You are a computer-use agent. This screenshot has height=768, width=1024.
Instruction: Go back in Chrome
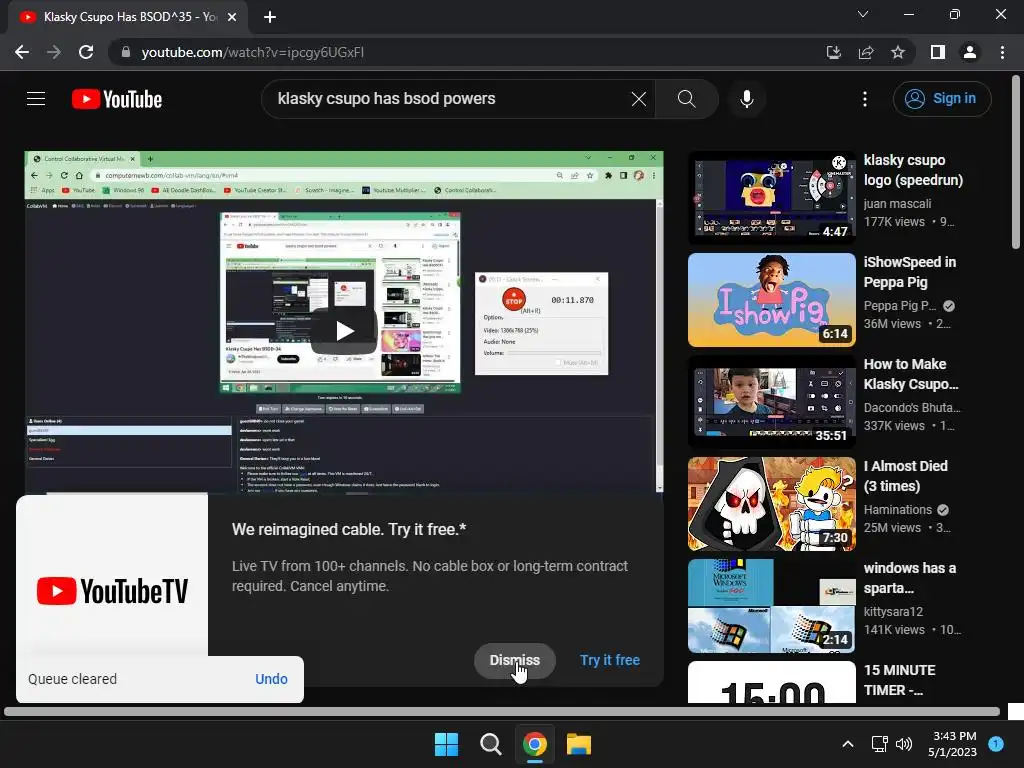coord(22,52)
